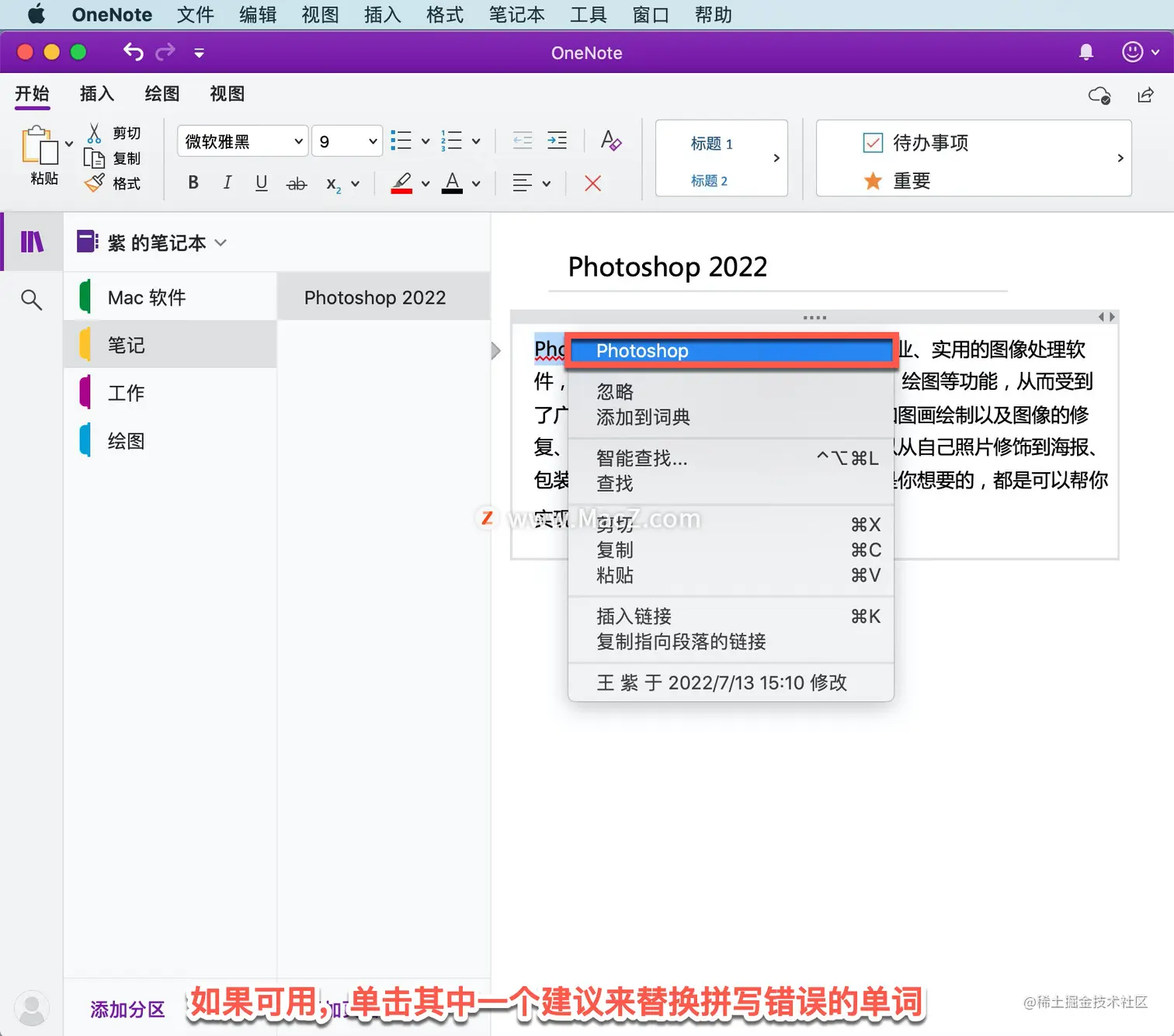This screenshot has height=1036, width=1174.
Task: Select the Mac 软件 section
Action: [x=170, y=297]
